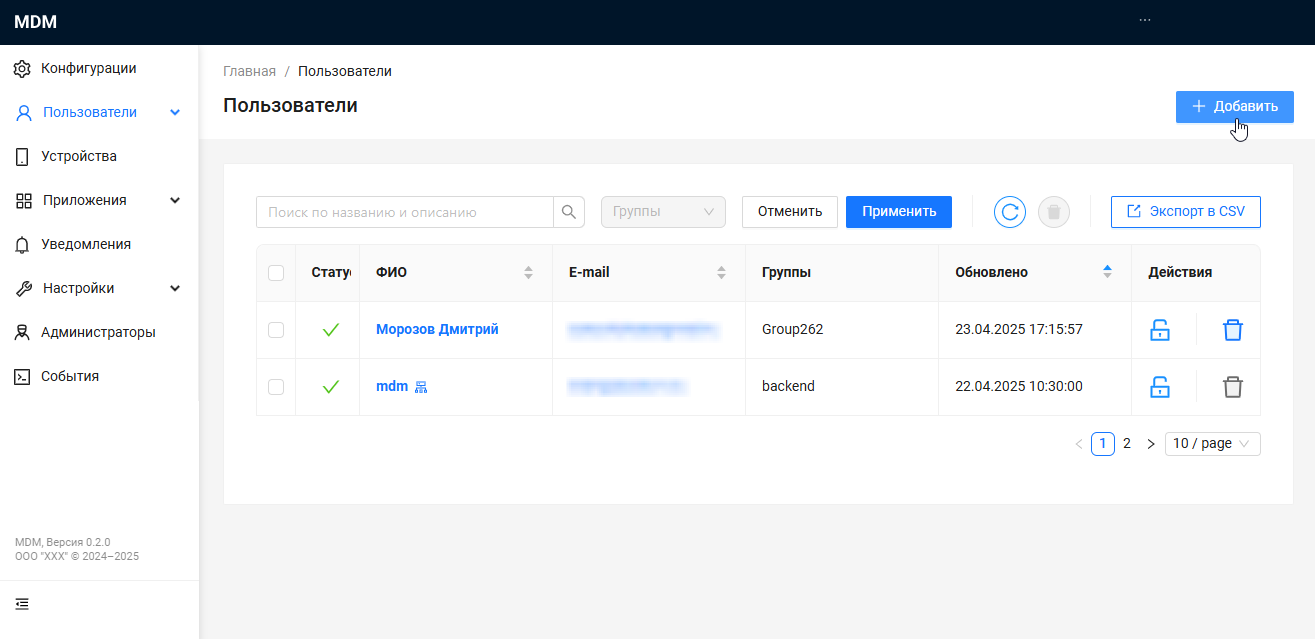
Task: Sort table by ФИО column arrows
Action: pyautogui.click(x=528, y=272)
